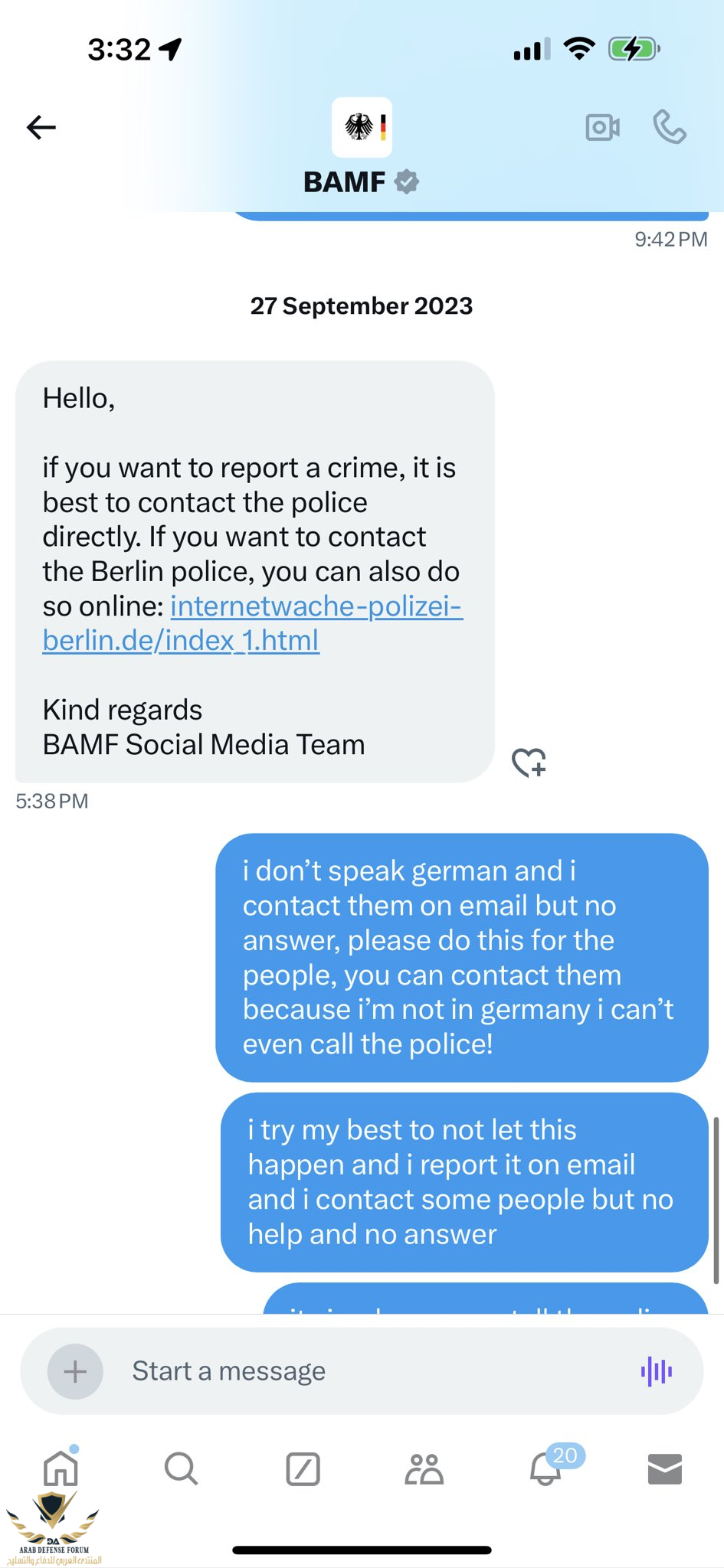Open the Search tab
The image size is (724, 1568).
coord(182,1468)
